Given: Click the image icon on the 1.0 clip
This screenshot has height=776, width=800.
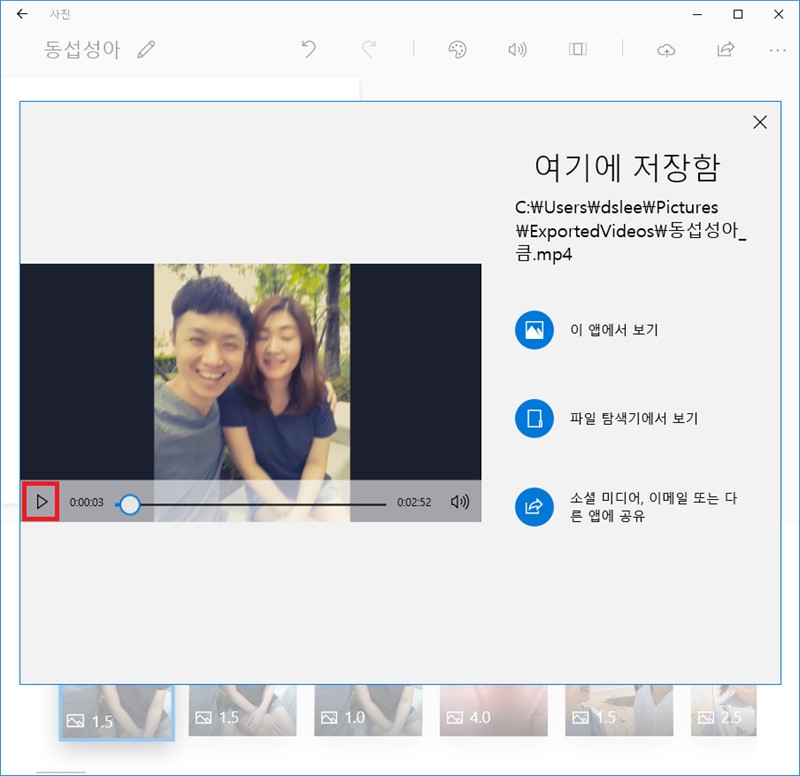Looking at the screenshot, I should (331, 716).
